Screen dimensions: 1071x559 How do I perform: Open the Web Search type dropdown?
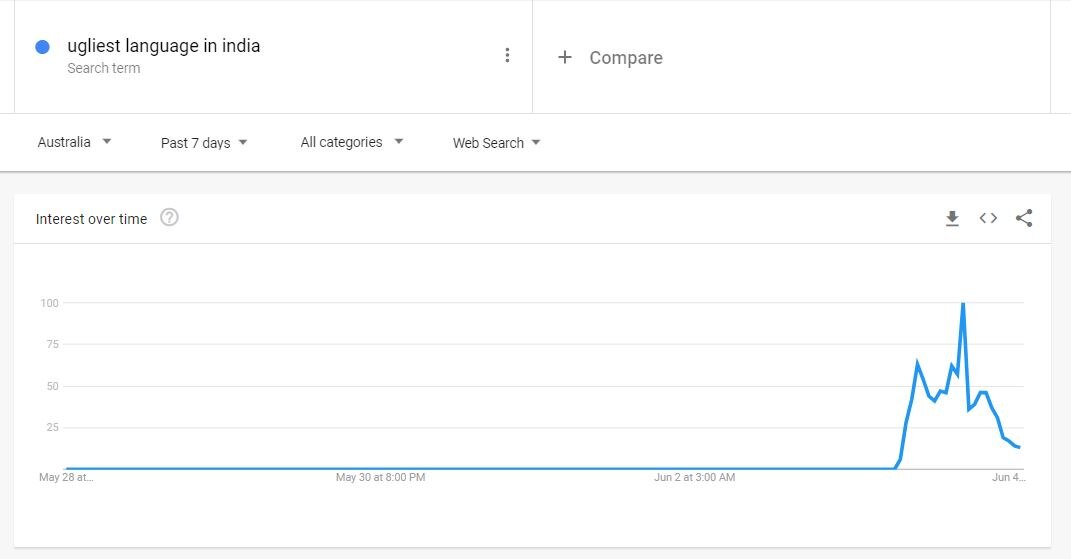[497, 143]
